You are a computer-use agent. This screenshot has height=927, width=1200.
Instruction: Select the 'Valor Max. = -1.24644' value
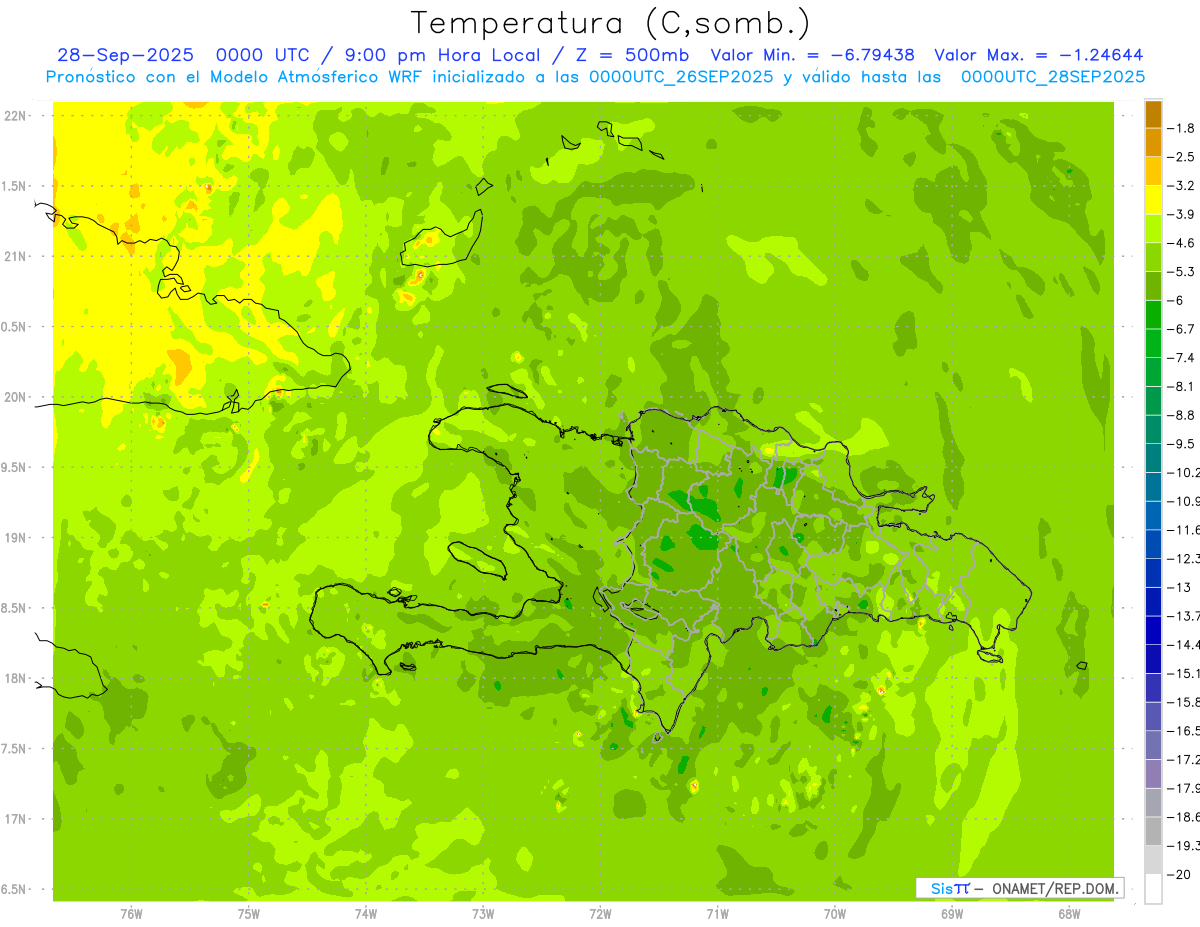[1038, 55]
